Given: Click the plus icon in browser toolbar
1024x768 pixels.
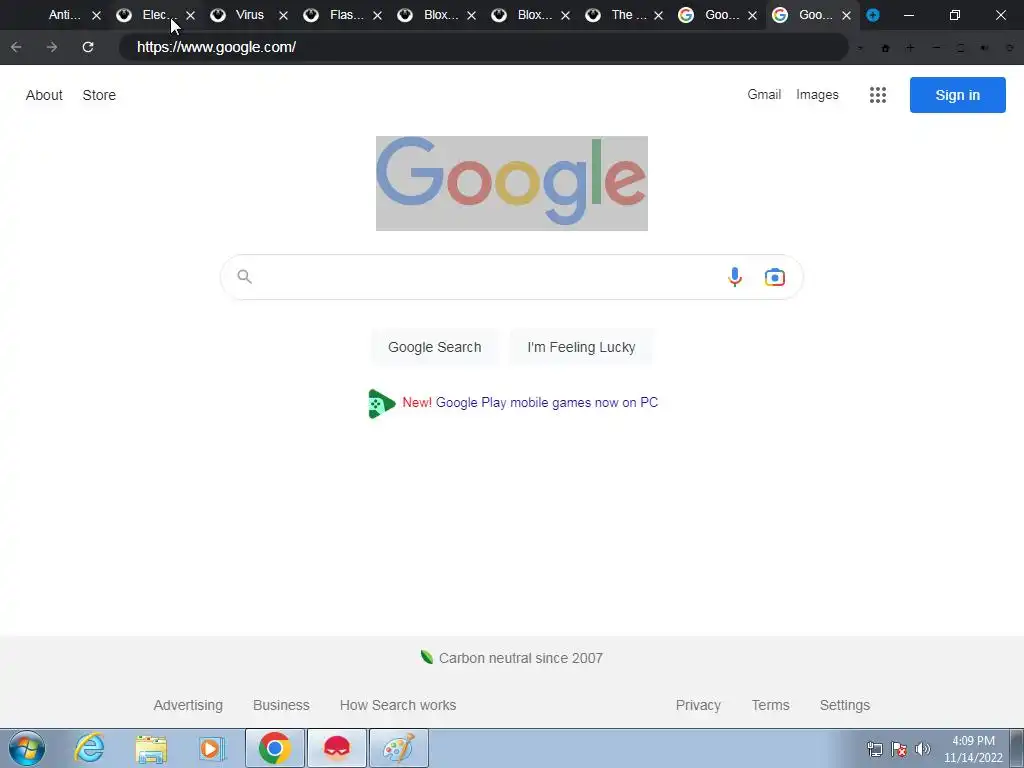Looking at the screenshot, I should [x=910, y=48].
